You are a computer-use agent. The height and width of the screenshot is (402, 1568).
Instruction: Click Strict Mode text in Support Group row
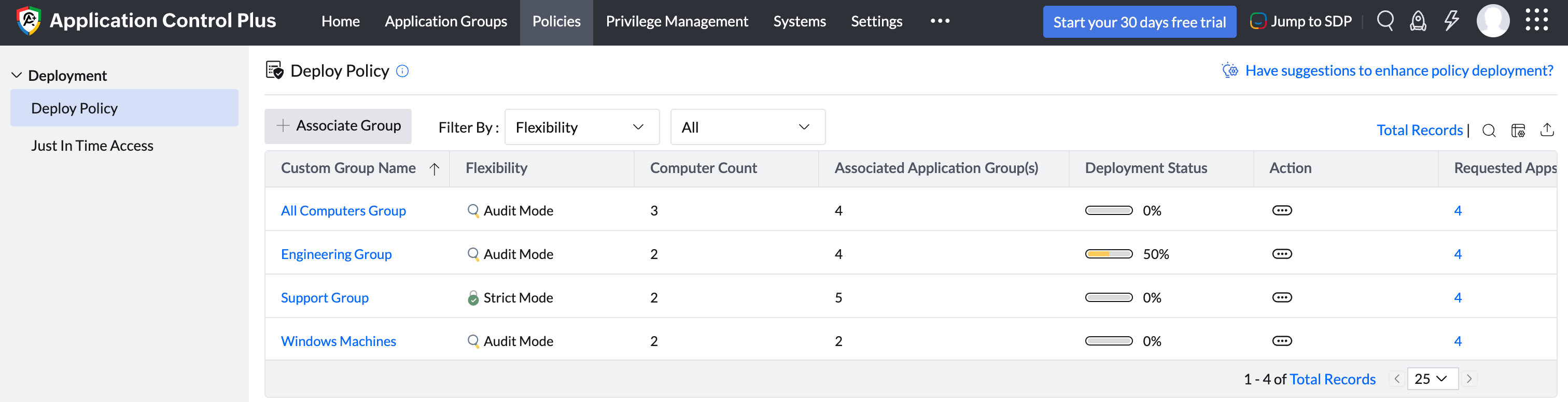(x=518, y=298)
